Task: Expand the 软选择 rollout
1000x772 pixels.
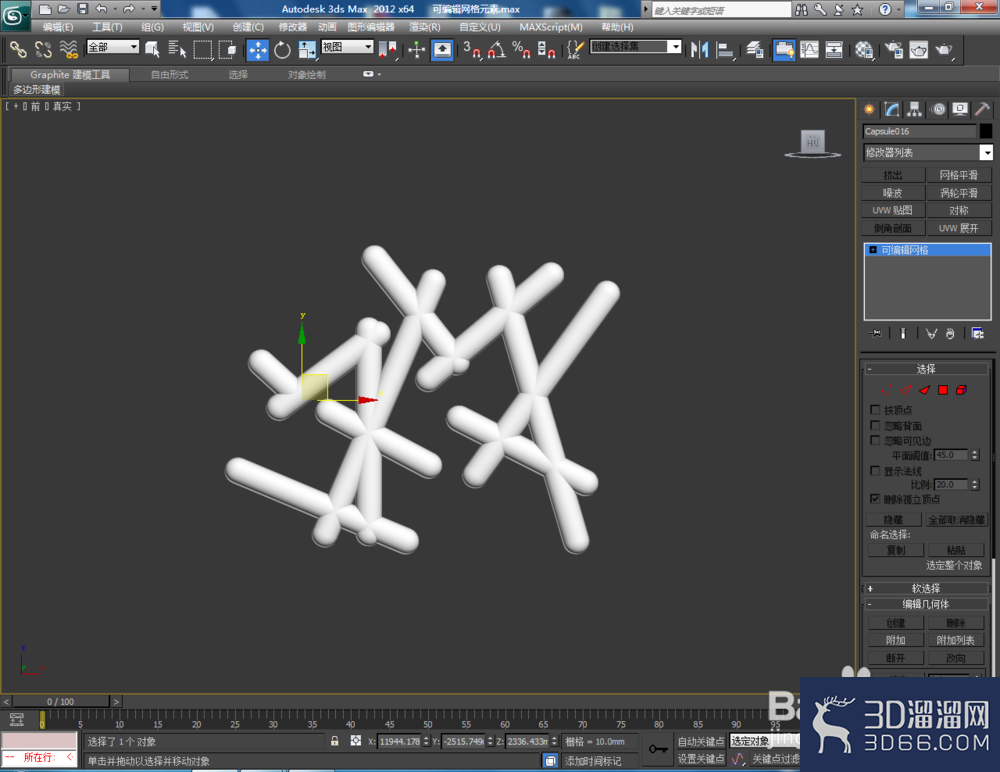Action: click(925, 588)
